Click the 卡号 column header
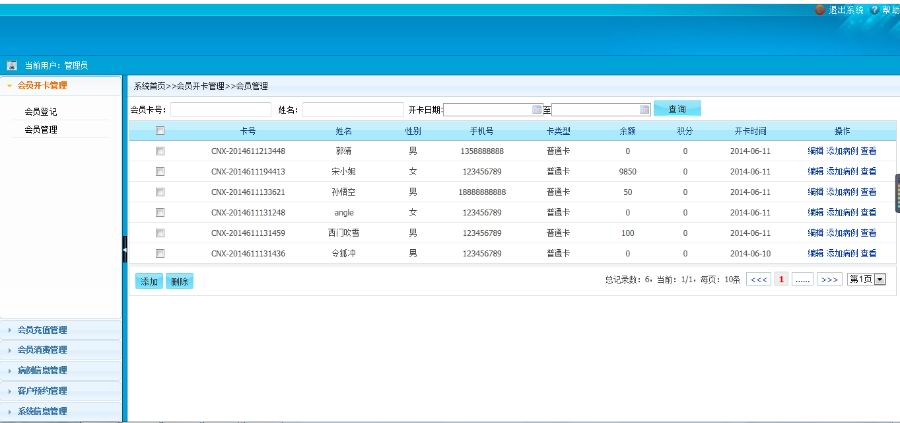The height and width of the screenshot is (423, 900). click(248, 131)
